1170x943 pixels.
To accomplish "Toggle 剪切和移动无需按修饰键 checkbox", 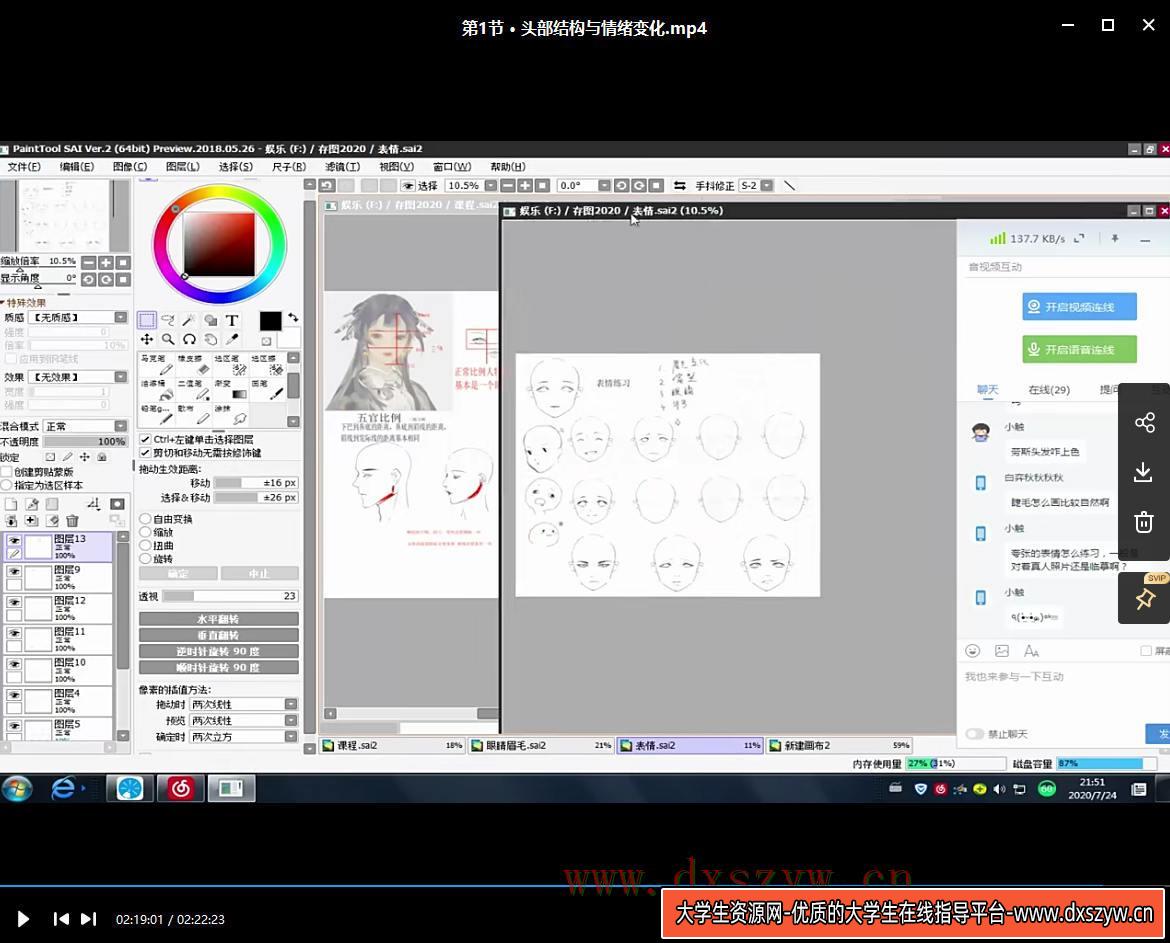I will tap(146, 453).
